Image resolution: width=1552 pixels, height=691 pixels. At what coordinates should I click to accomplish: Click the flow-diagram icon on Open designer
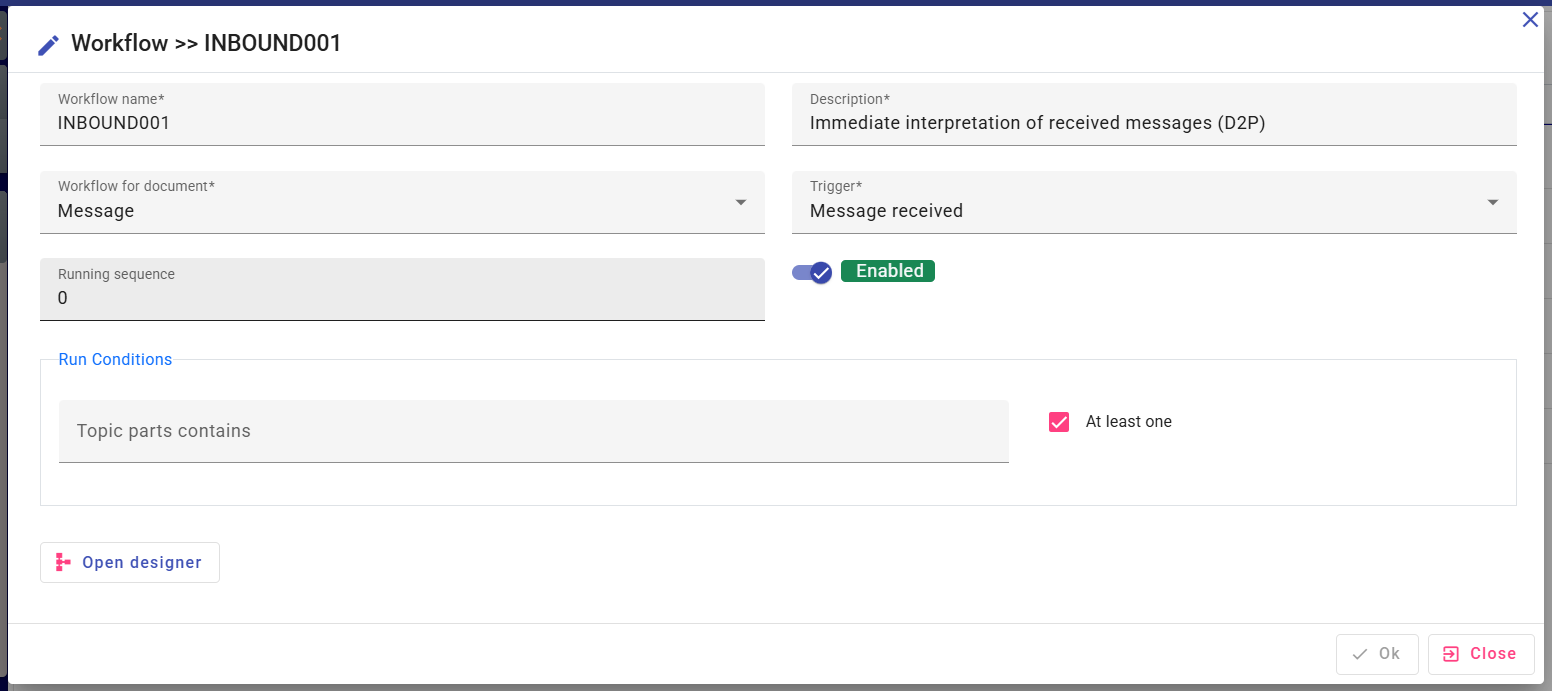click(x=64, y=562)
